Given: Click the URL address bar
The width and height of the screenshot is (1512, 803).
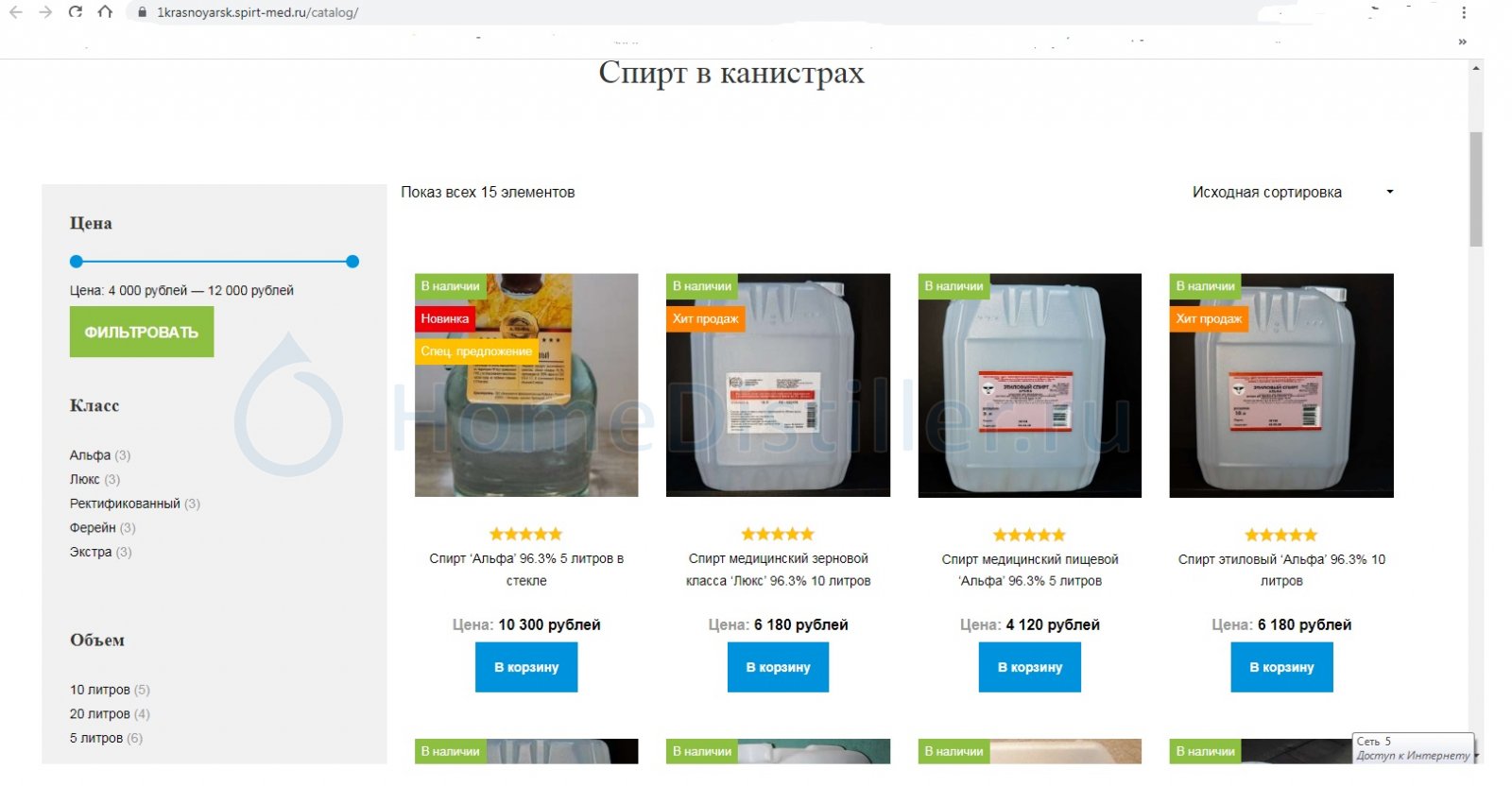Looking at the screenshot, I should click(661, 12).
